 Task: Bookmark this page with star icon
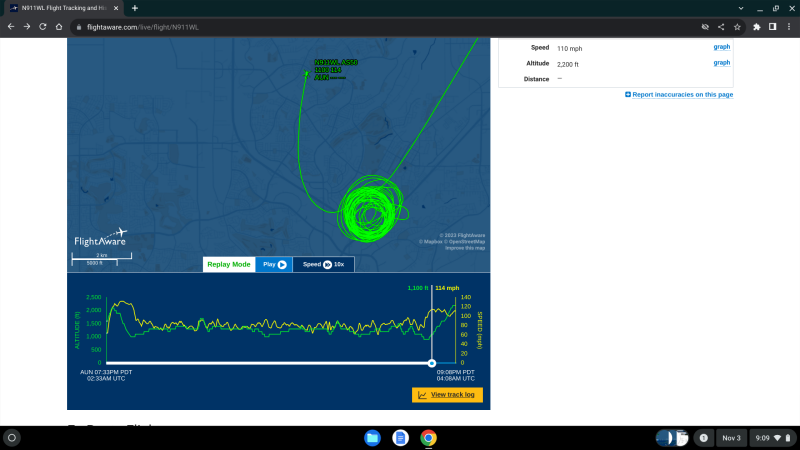(737, 27)
